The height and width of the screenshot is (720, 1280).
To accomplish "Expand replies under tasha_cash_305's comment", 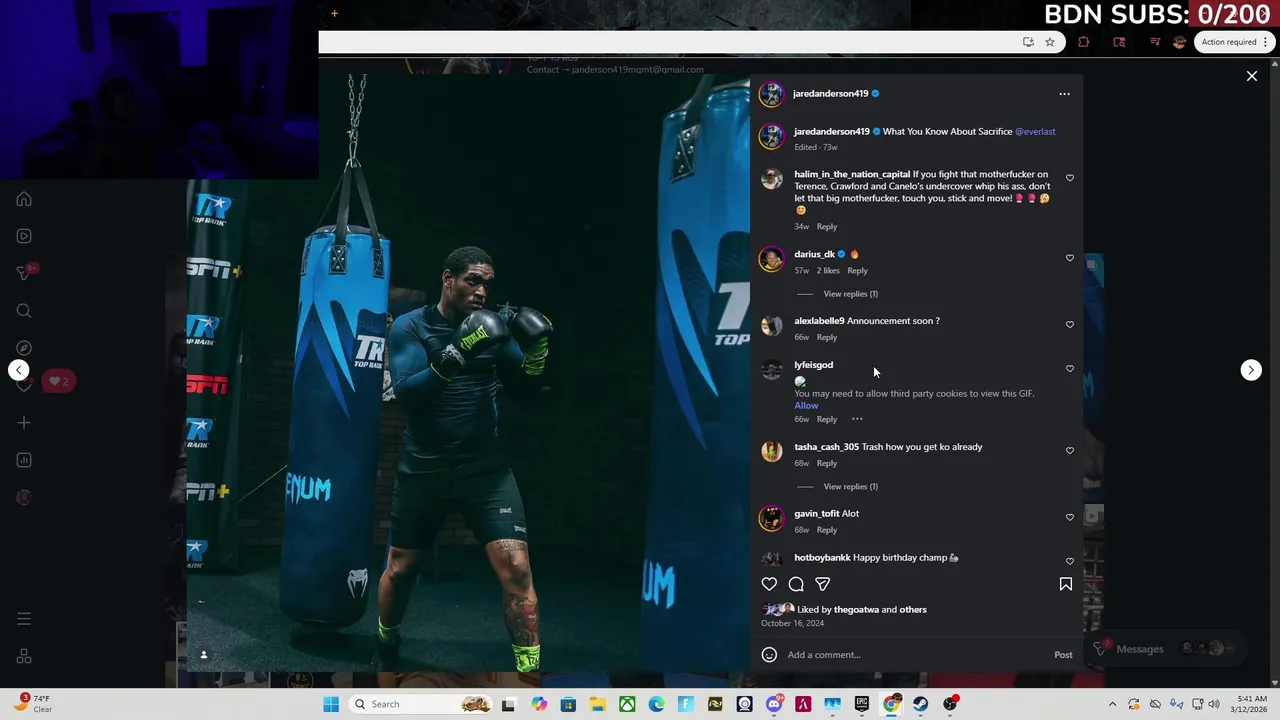I will 850,487.
